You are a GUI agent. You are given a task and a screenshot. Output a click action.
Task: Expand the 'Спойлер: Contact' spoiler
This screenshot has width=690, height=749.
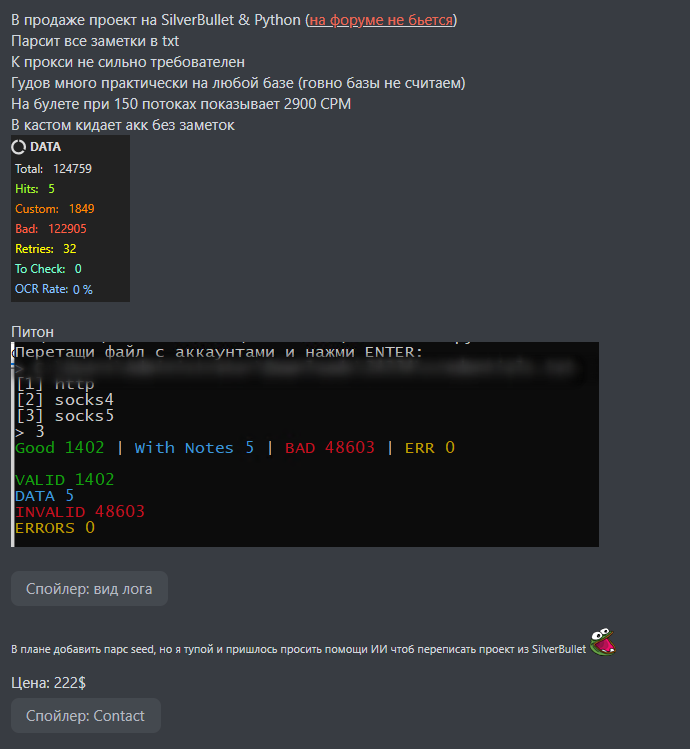[86, 716]
